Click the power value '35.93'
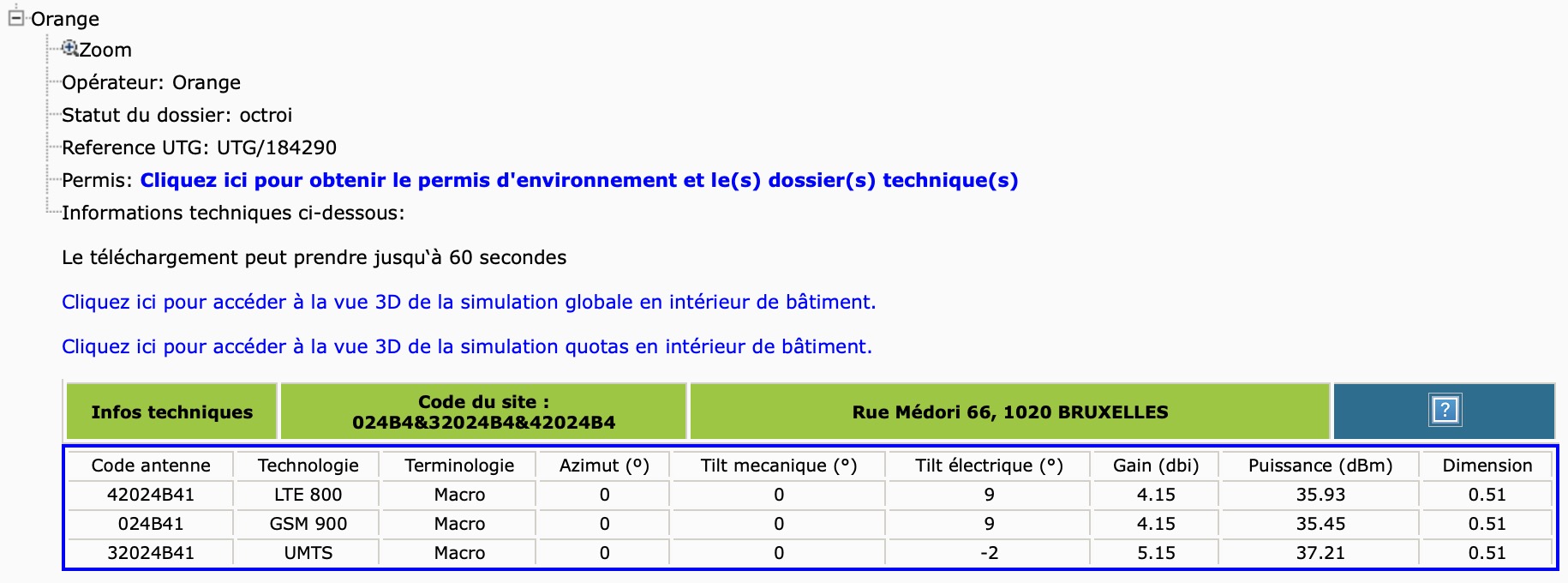1568x583 pixels. click(x=1320, y=495)
